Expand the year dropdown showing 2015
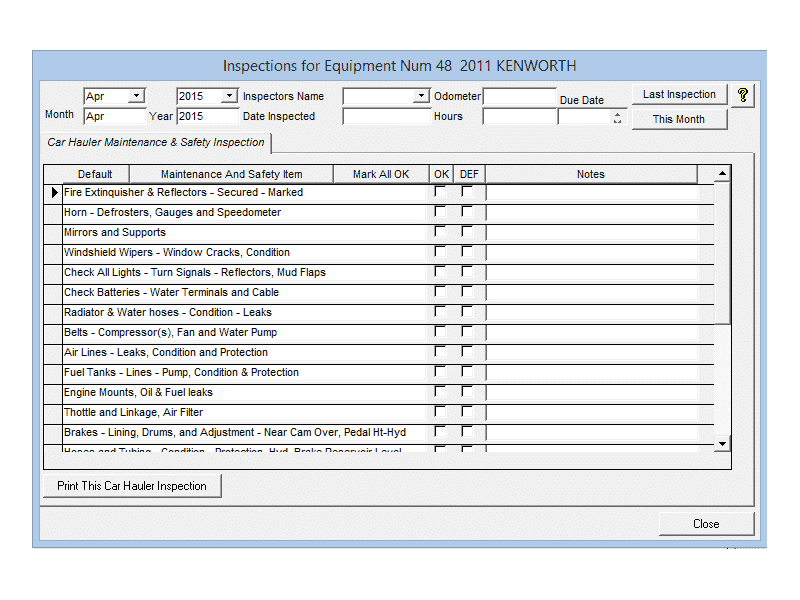 [x=229, y=96]
